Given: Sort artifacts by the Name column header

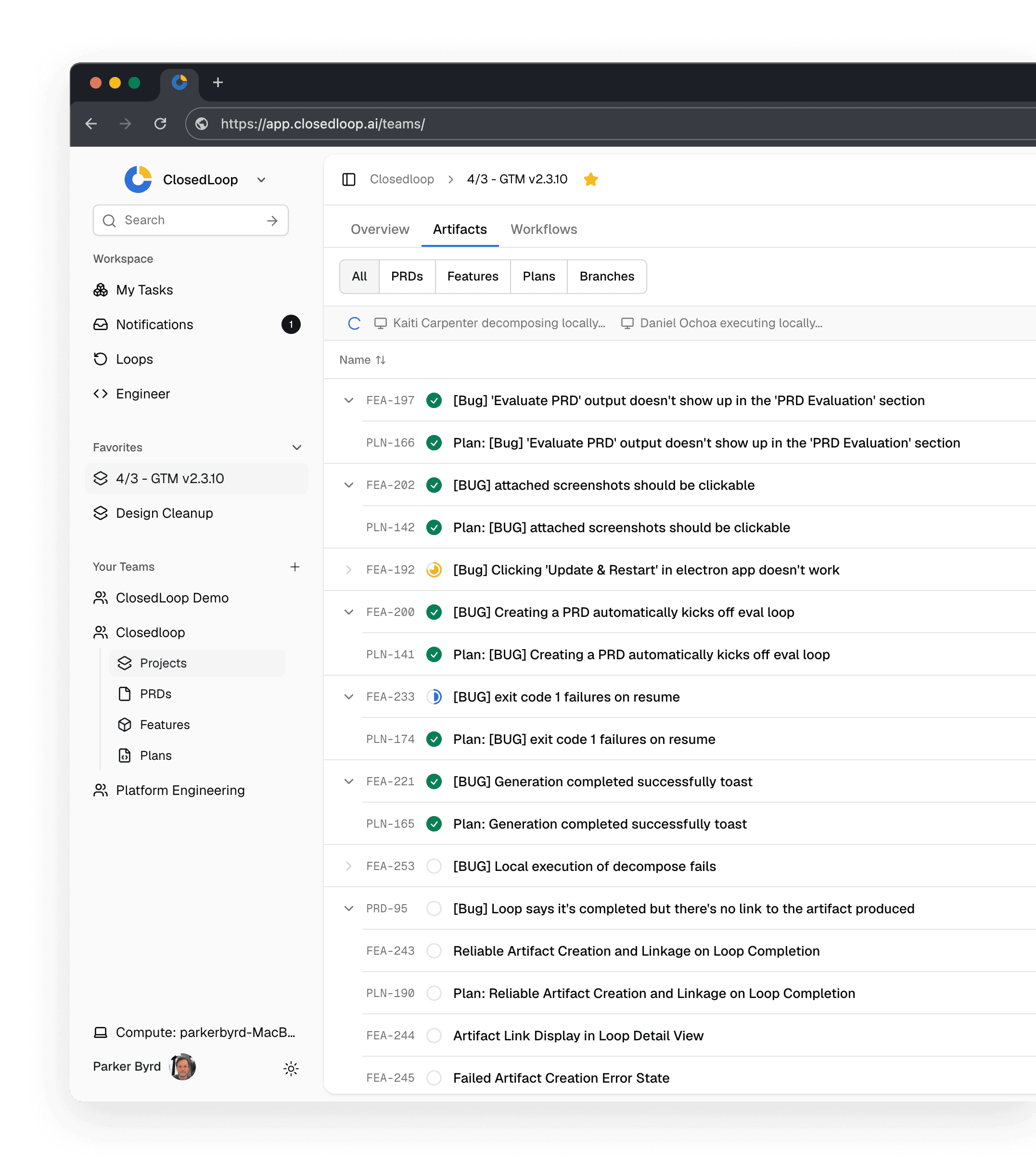Looking at the screenshot, I should [x=362, y=360].
